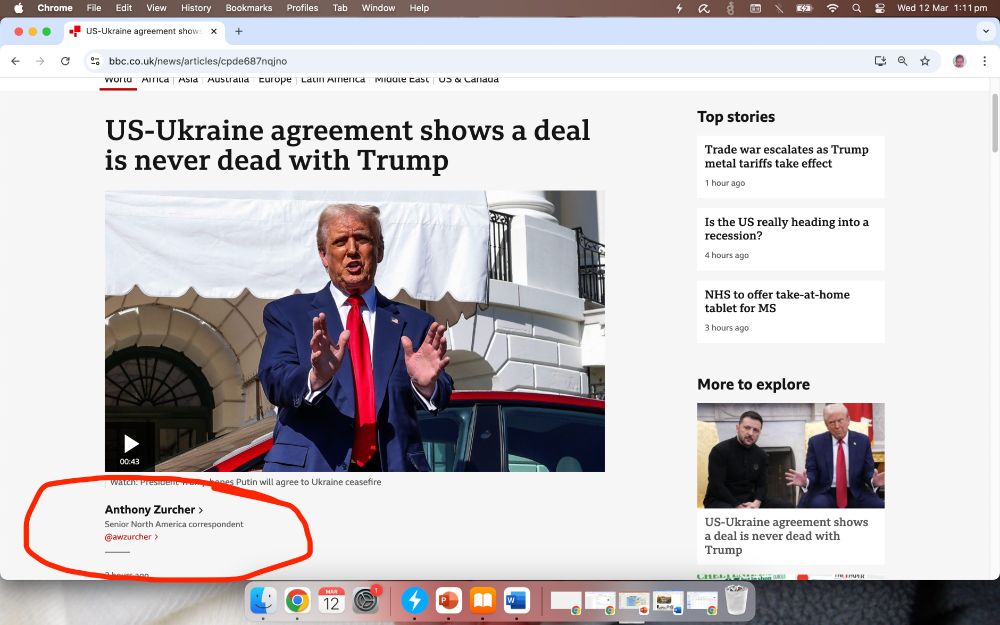
Task: Open PowerPoint from the Dock
Action: (449, 601)
